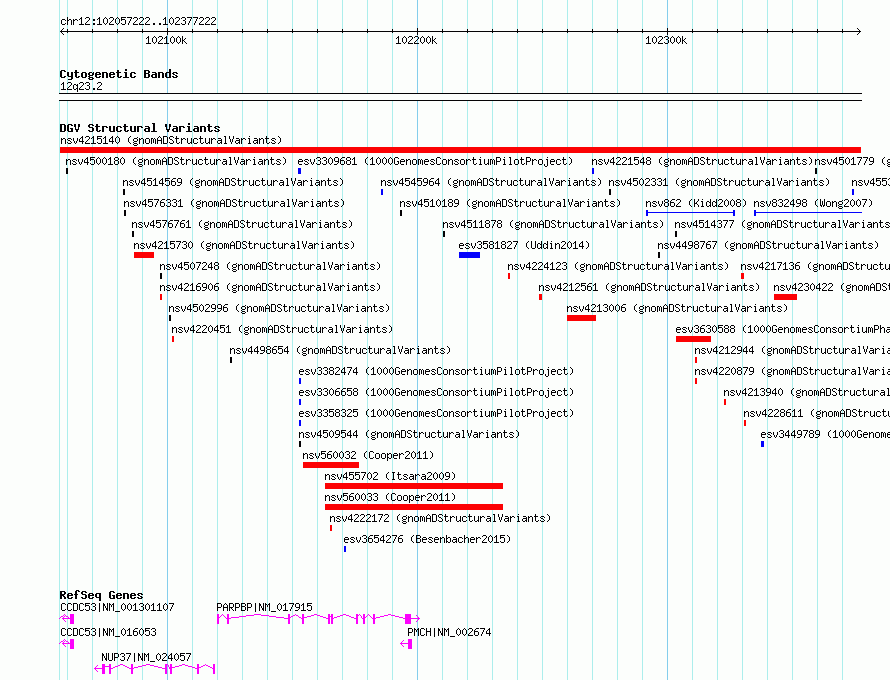Screen dimensions: 890x680
Task: Open esv3581827 (Uddin2014) label
Action: point(524,245)
